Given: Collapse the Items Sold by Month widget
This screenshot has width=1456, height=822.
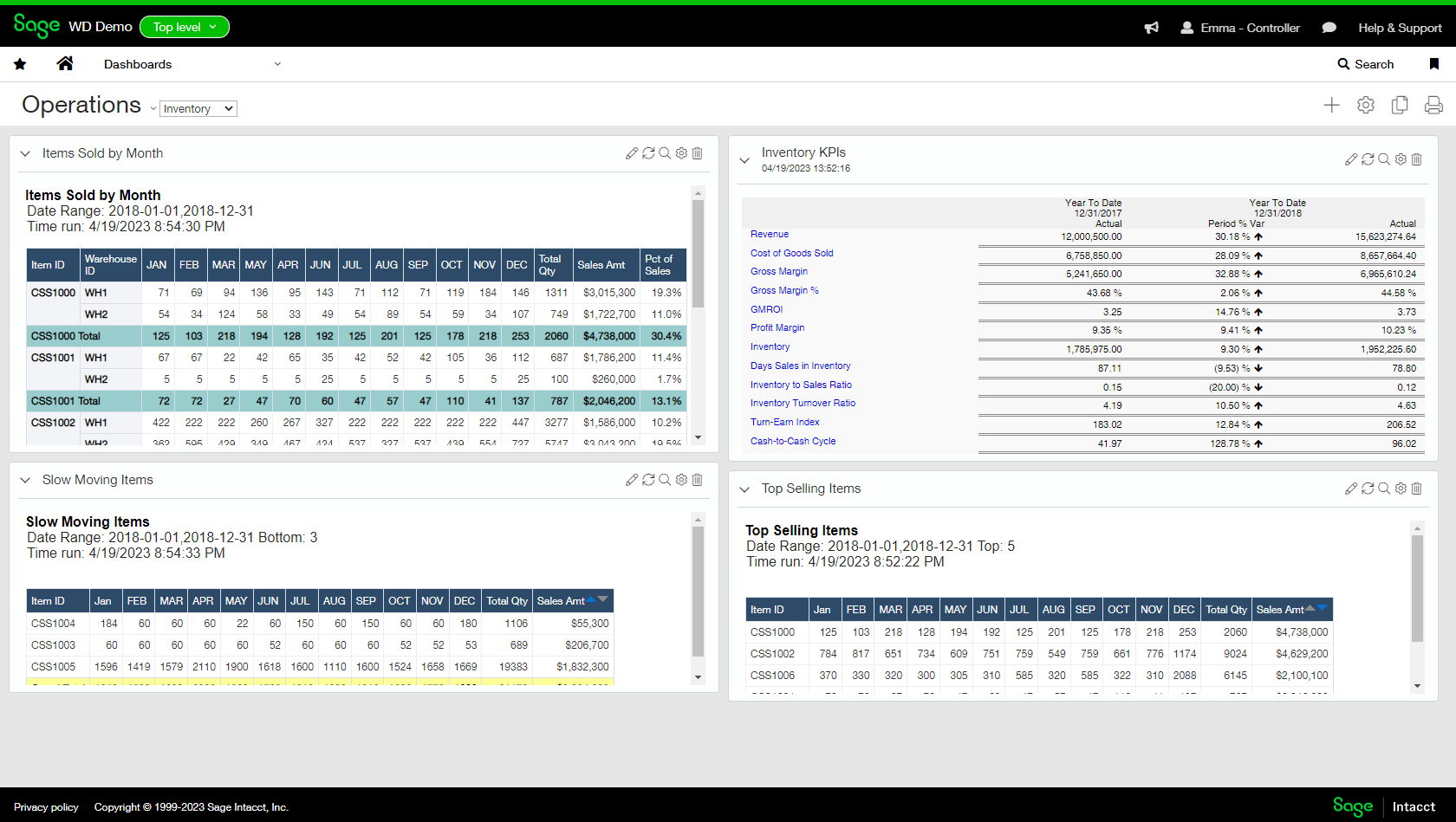Looking at the screenshot, I should pyautogui.click(x=25, y=152).
